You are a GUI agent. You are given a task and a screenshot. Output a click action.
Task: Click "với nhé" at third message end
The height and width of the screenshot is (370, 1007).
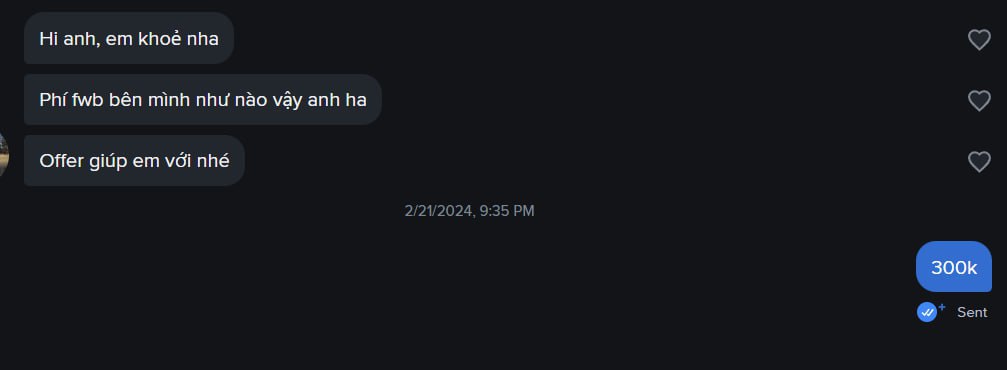click(x=201, y=161)
